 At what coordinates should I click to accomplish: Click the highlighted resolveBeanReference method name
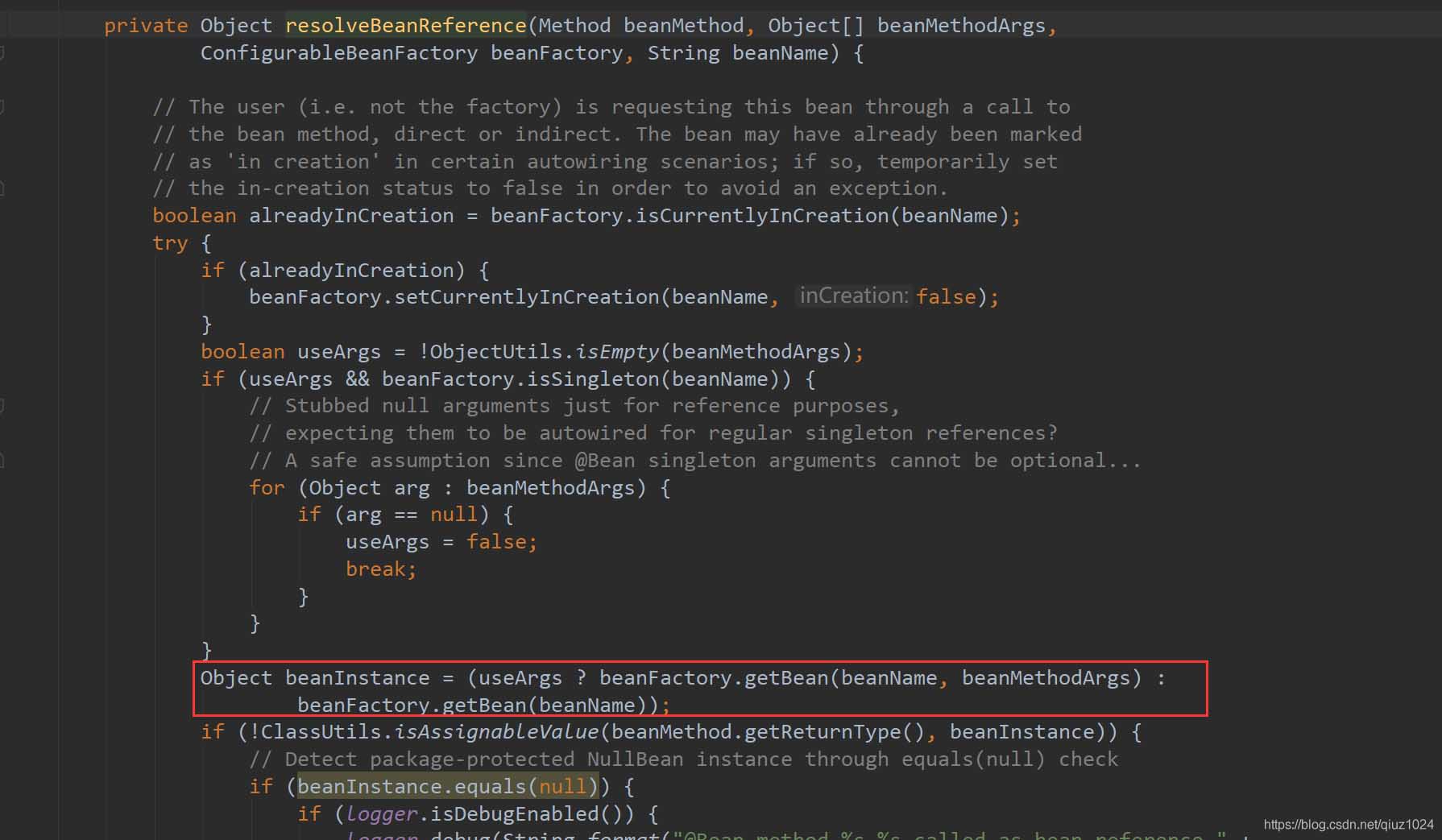[405, 26]
